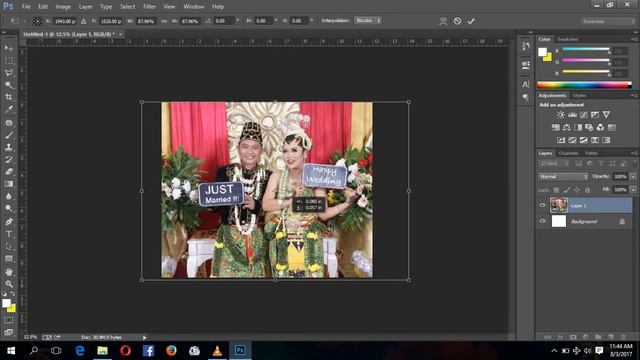The width and height of the screenshot is (640, 360).
Task: Add a Brightness/Contrast adjustment
Action: [561, 115]
